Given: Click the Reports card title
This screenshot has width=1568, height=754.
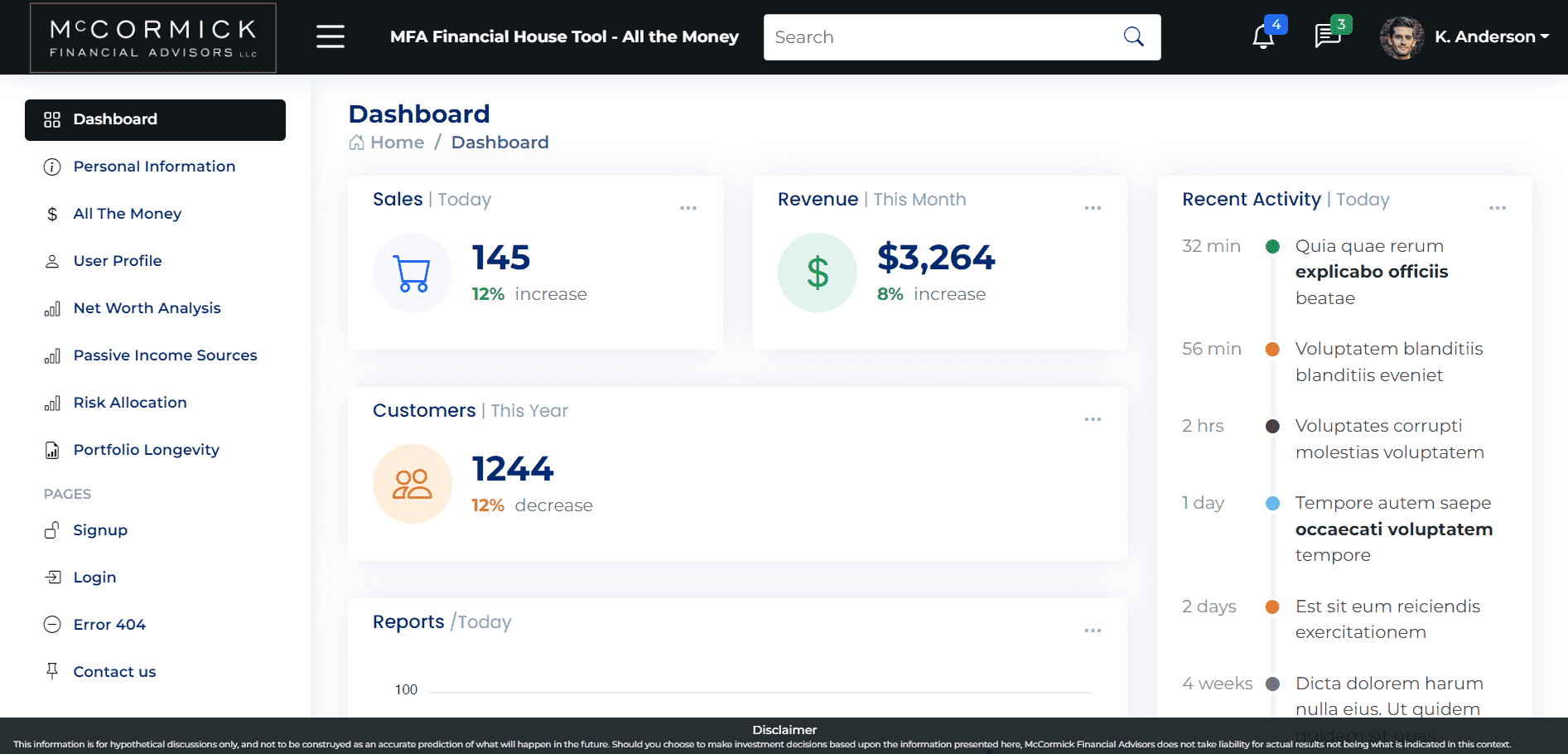Looking at the screenshot, I should tap(408, 621).
